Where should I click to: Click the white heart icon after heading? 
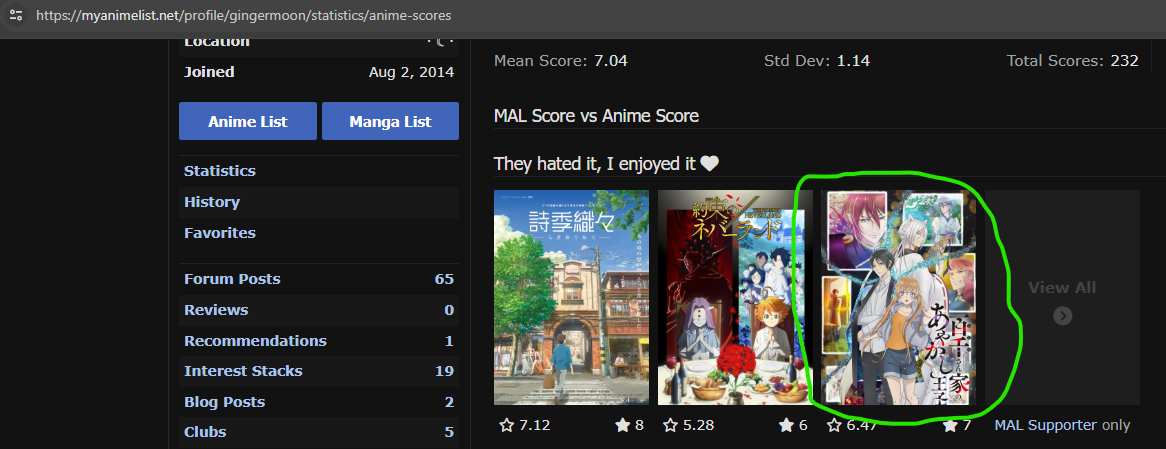709,164
